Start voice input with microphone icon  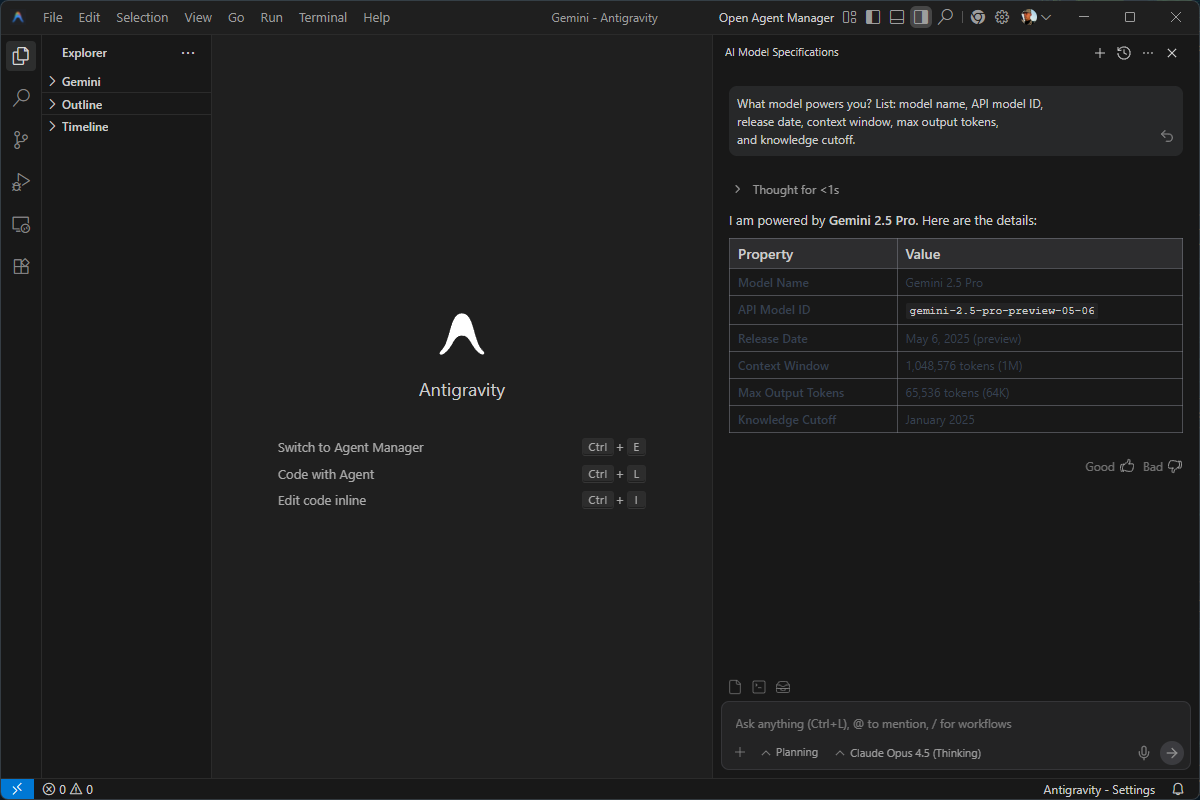1144,753
